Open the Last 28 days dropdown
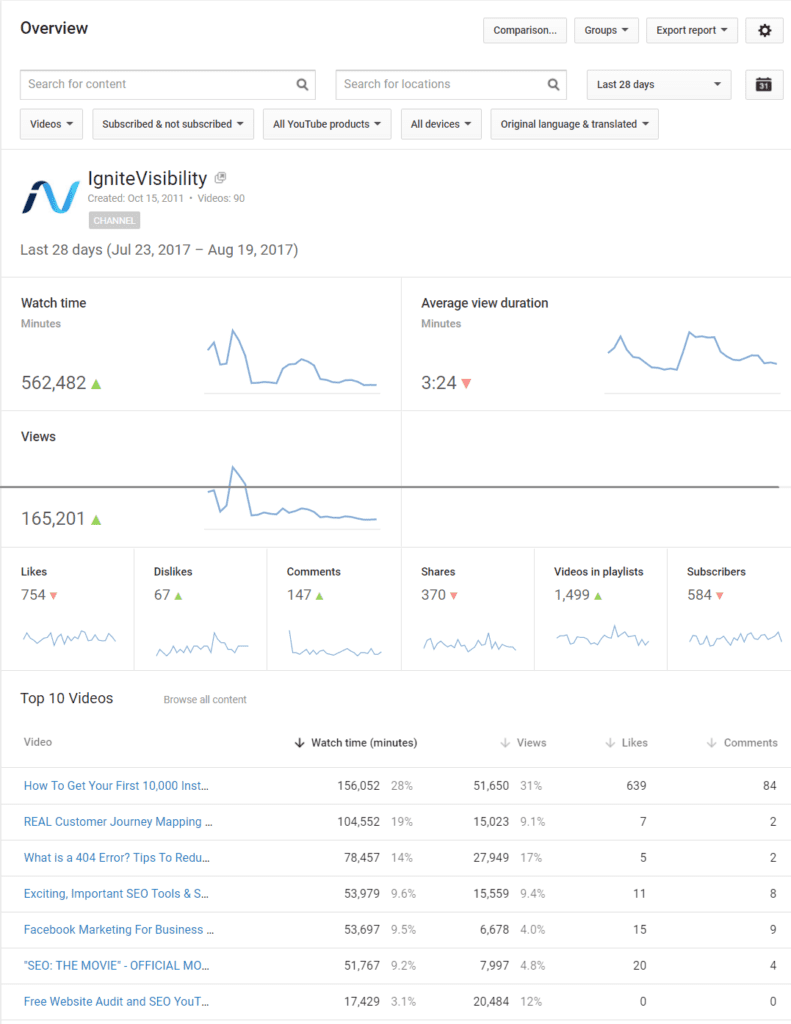The width and height of the screenshot is (791, 1024). click(658, 84)
